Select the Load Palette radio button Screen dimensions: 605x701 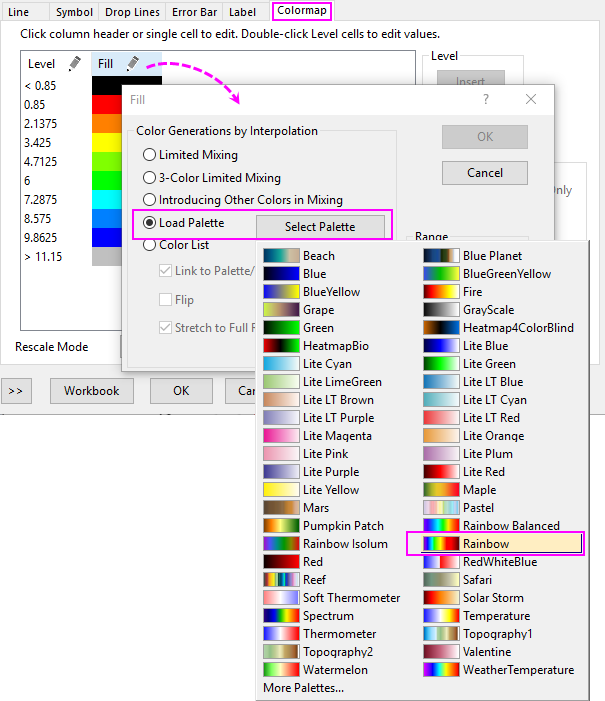click(x=149, y=223)
